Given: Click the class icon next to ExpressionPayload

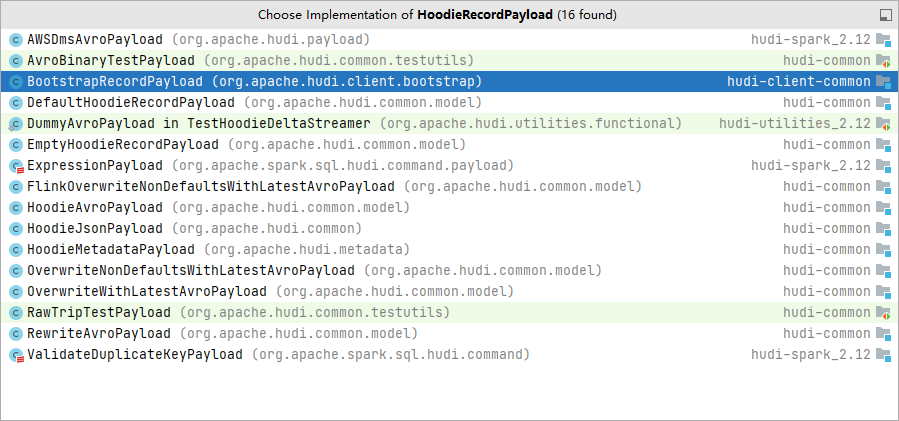Looking at the screenshot, I should point(15,166).
